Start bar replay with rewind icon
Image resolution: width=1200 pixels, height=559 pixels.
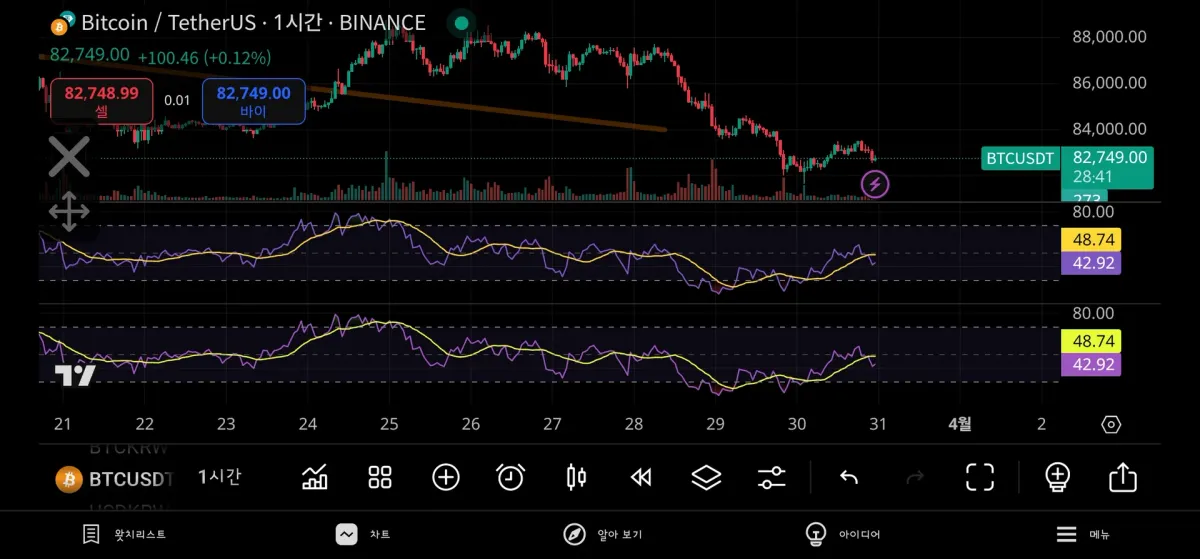[641, 477]
